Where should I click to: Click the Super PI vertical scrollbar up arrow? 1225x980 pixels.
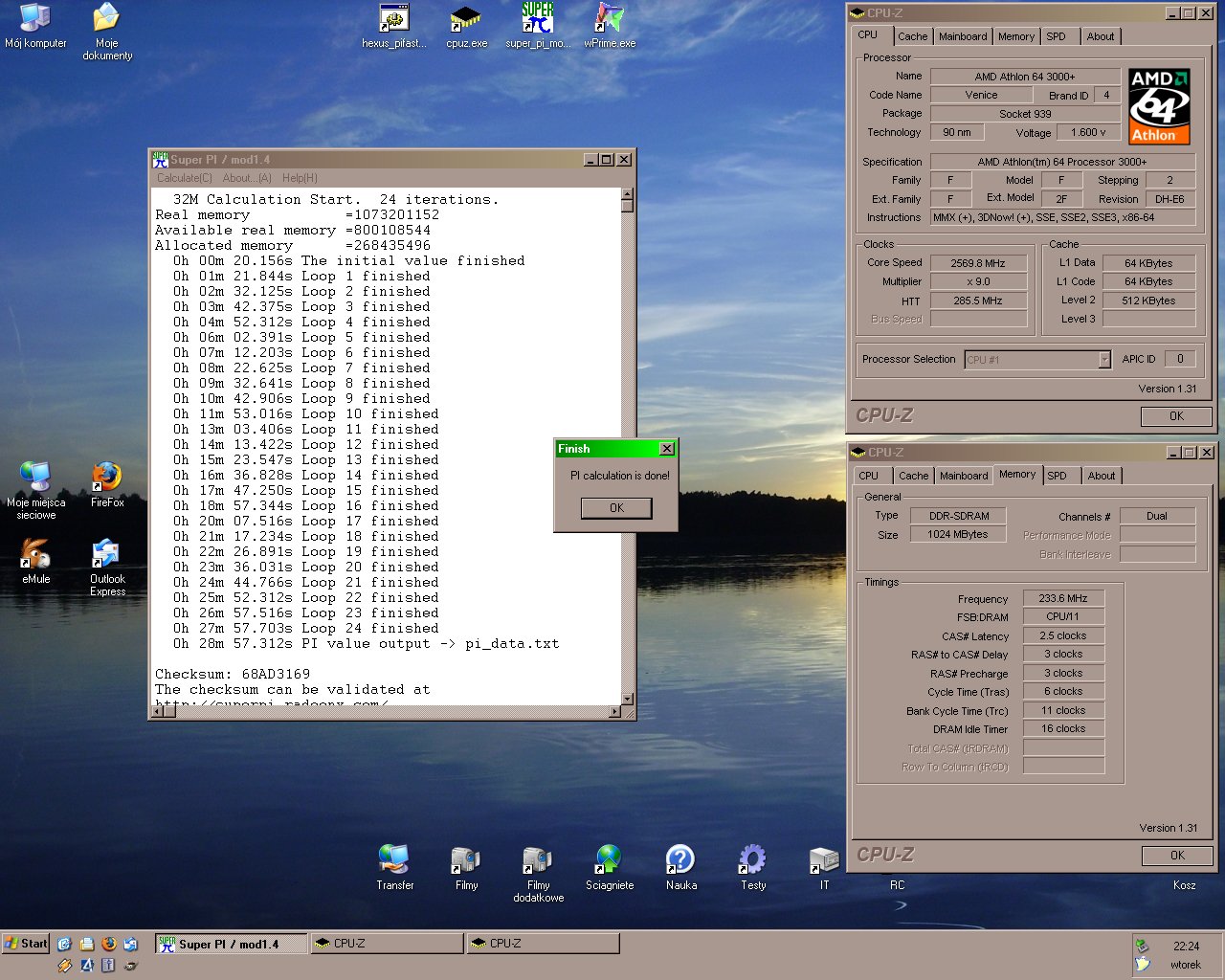[628, 194]
